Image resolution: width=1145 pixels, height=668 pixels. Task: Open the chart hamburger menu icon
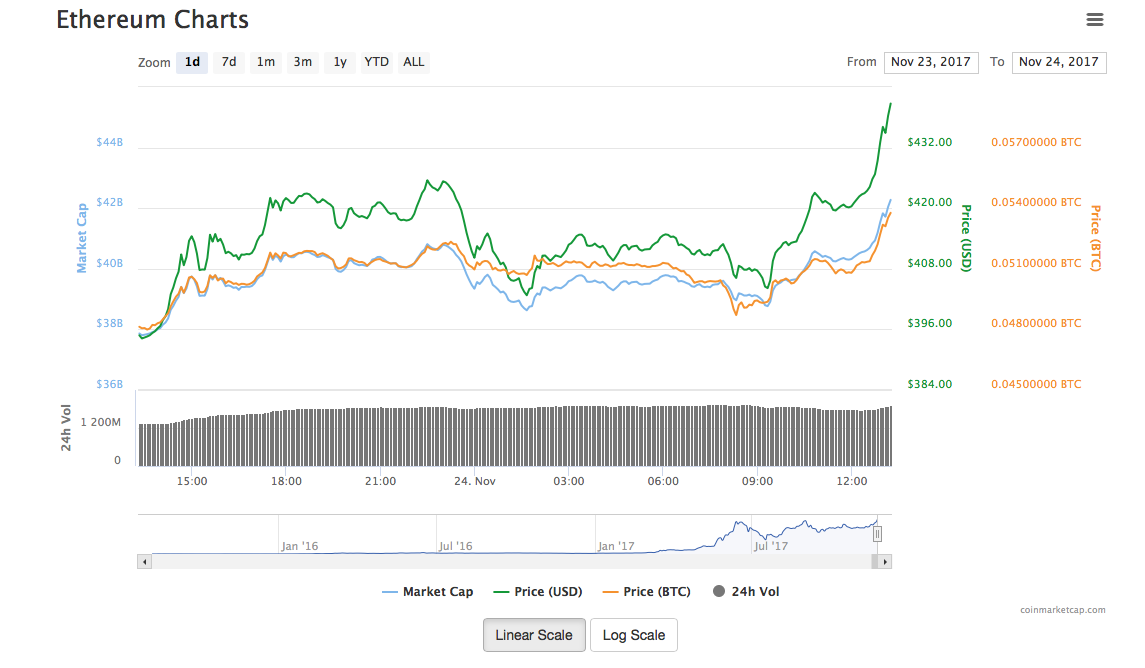pyautogui.click(x=1095, y=20)
